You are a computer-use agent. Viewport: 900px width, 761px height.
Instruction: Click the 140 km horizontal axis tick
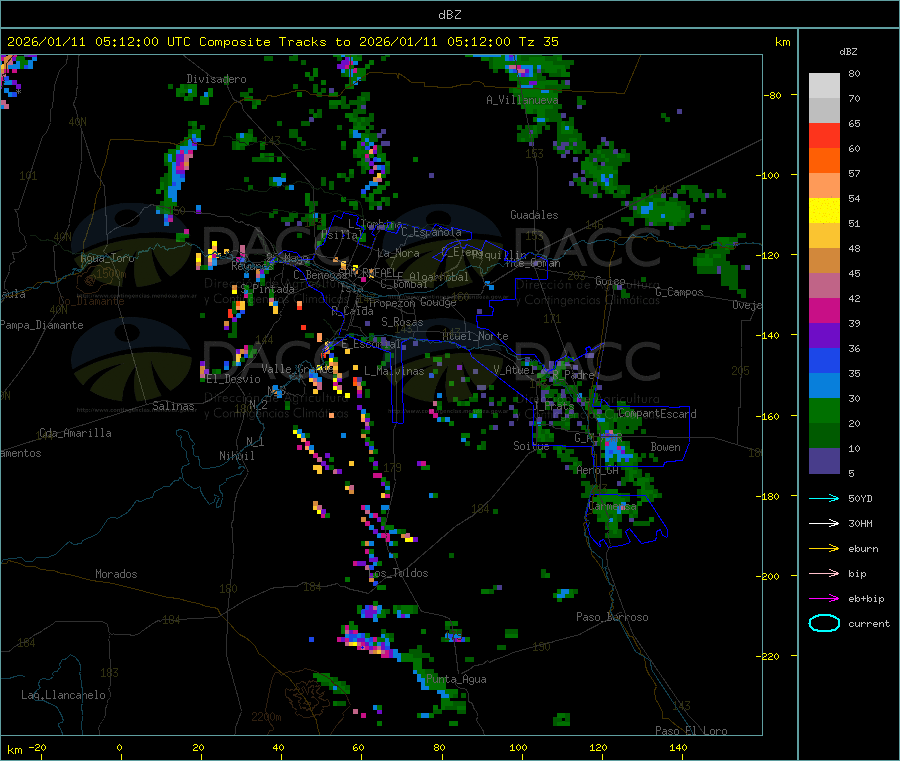pyautogui.click(x=678, y=747)
